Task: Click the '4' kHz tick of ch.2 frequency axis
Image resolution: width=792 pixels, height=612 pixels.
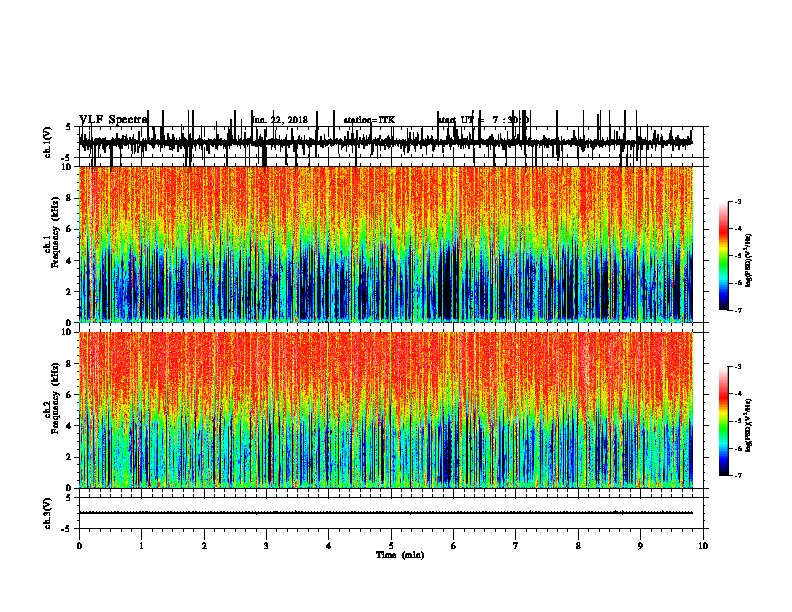Action: click(69, 426)
